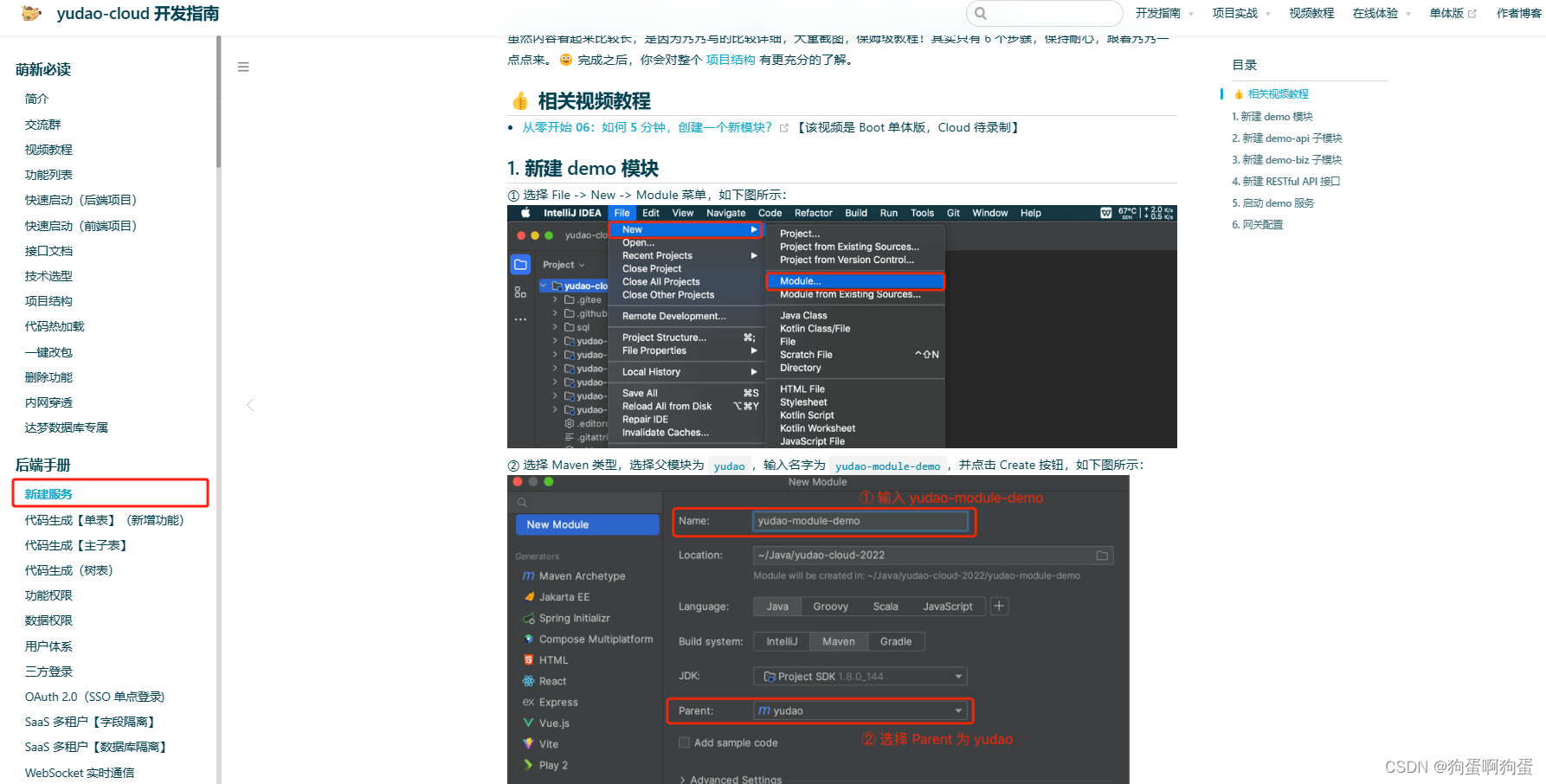Select Vite generator icon
This screenshot has width=1546, height=784.
coord(529,744)
